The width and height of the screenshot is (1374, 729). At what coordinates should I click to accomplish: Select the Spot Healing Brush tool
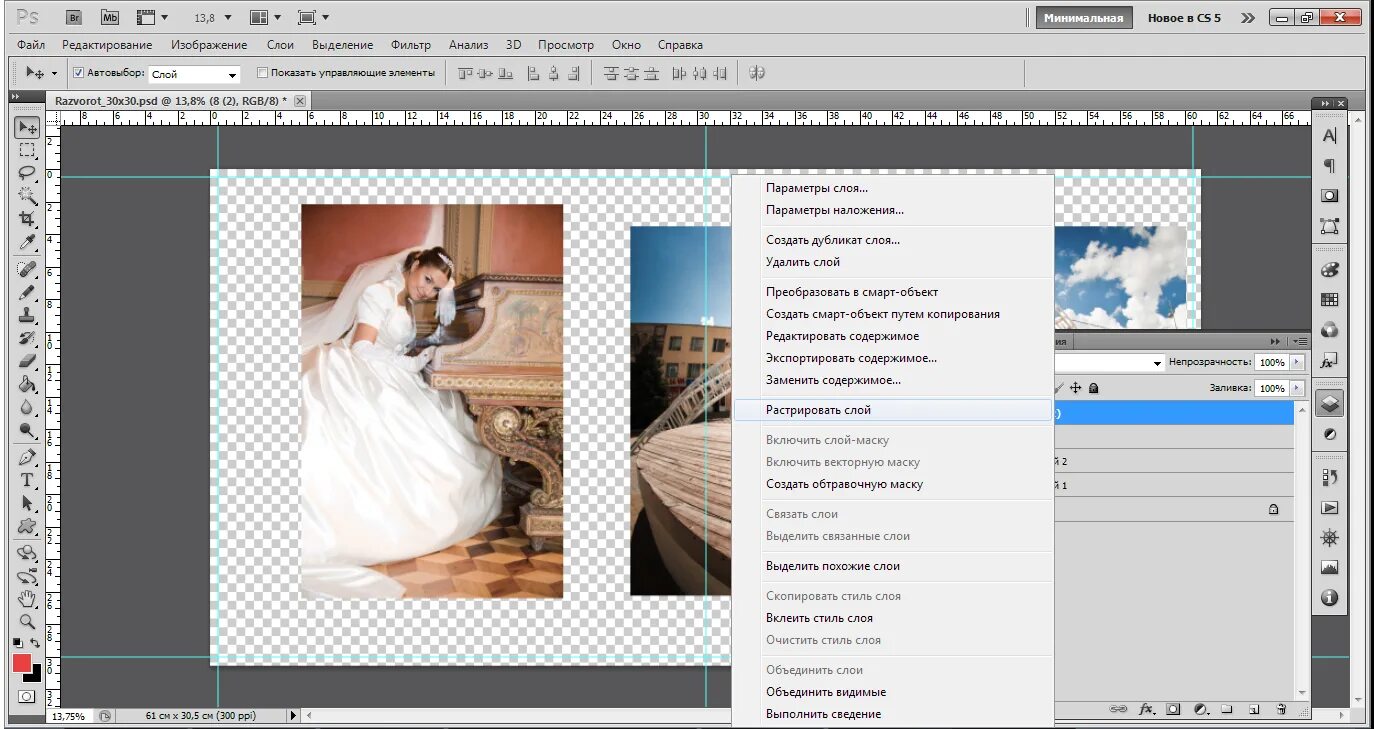tap(27, 269)
